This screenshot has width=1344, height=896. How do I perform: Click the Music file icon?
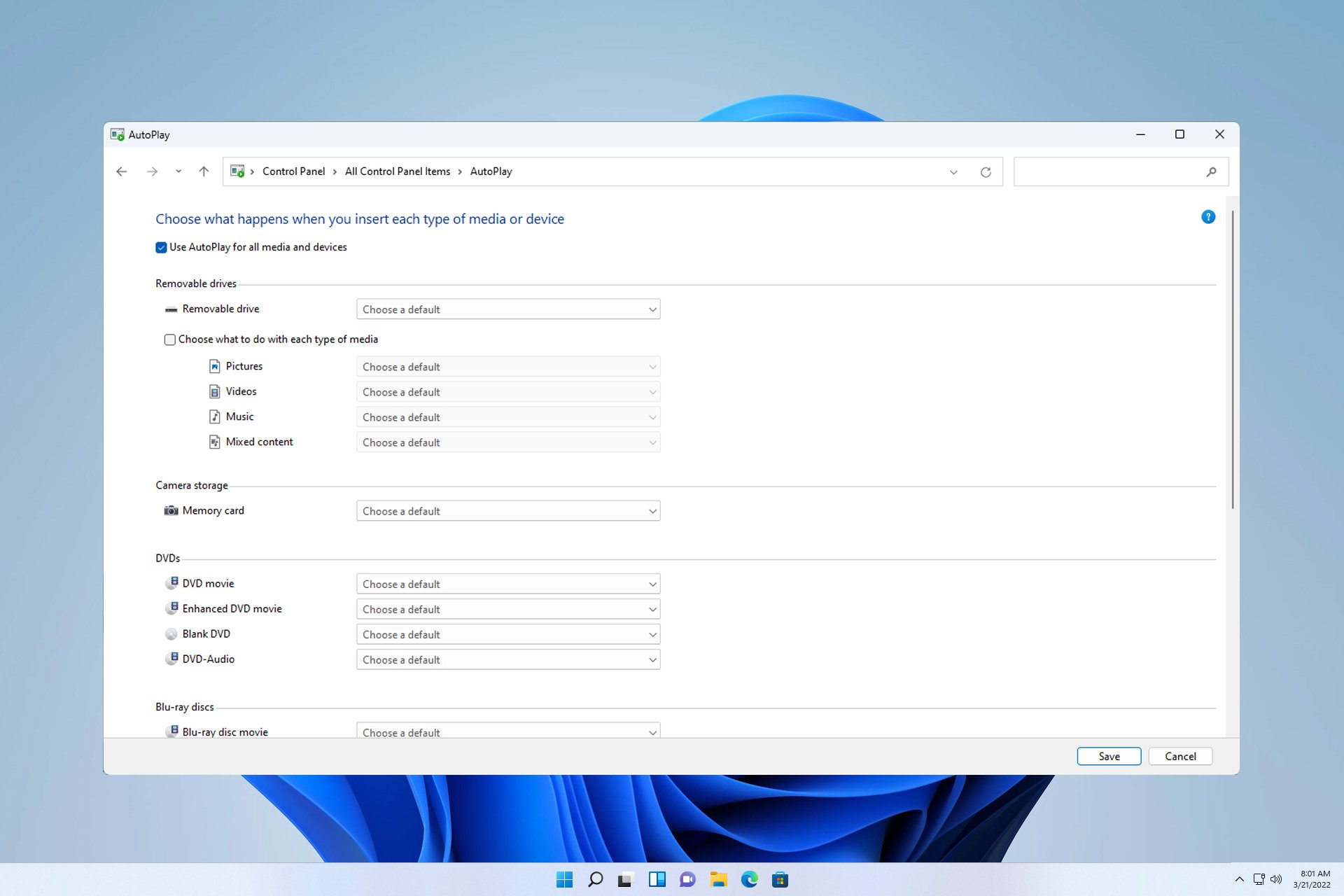pyautogui.click(x=215, y=417)
